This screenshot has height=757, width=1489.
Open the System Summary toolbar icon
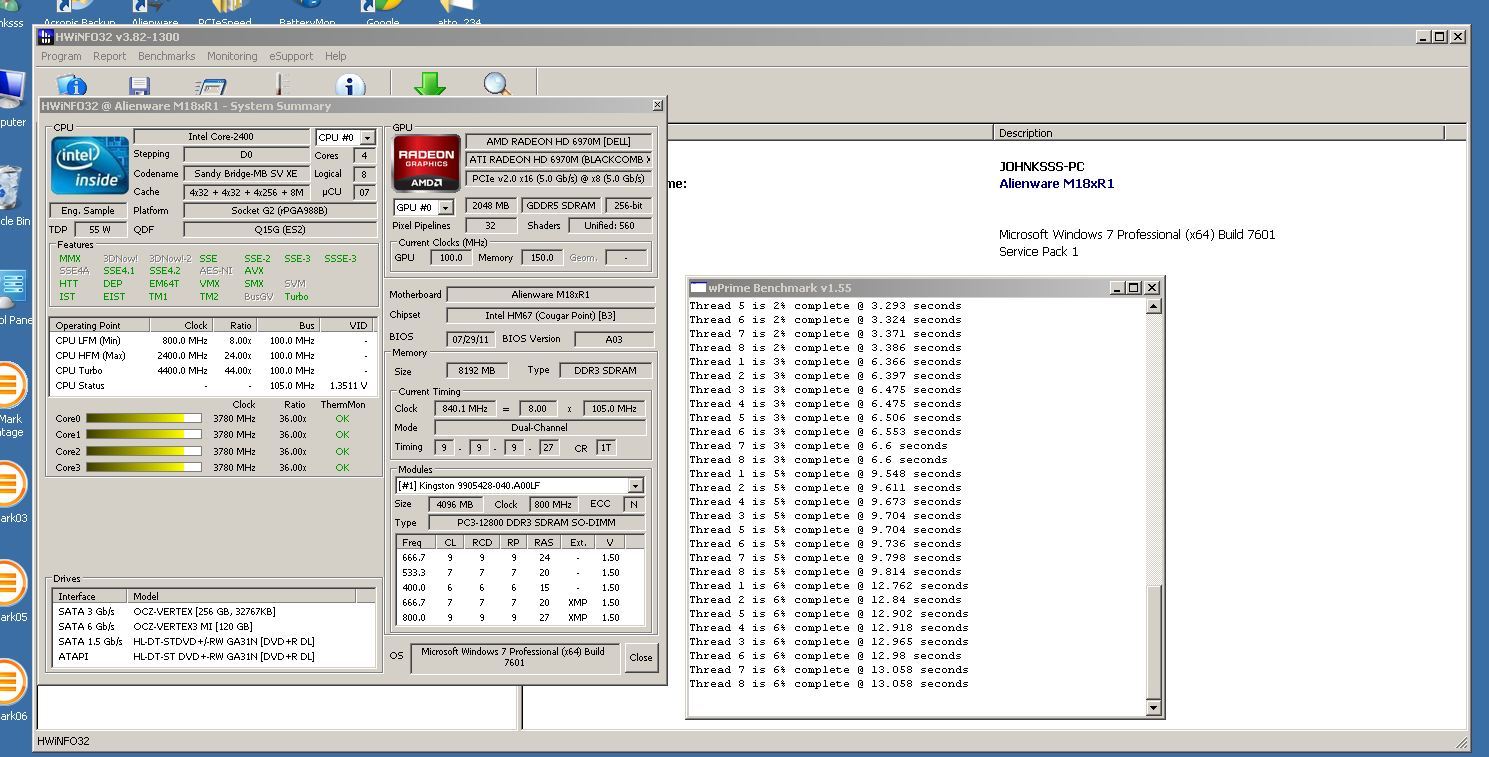coord(72,85)
